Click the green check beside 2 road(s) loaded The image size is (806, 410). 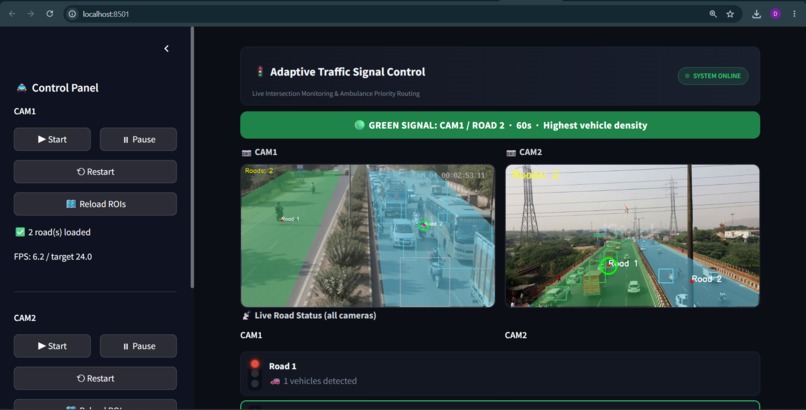pyautogui.click(x=20, y=232)
